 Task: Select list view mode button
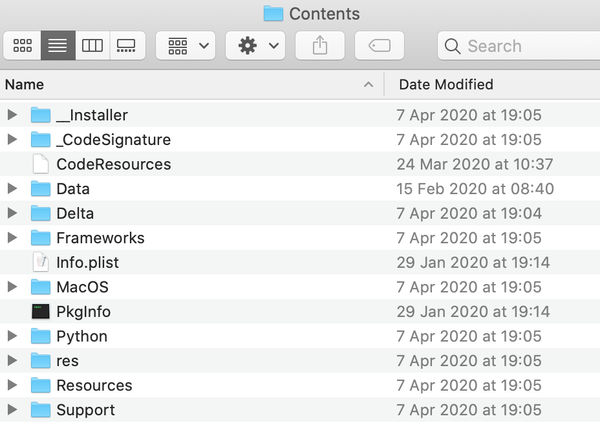tap(58, 46)
